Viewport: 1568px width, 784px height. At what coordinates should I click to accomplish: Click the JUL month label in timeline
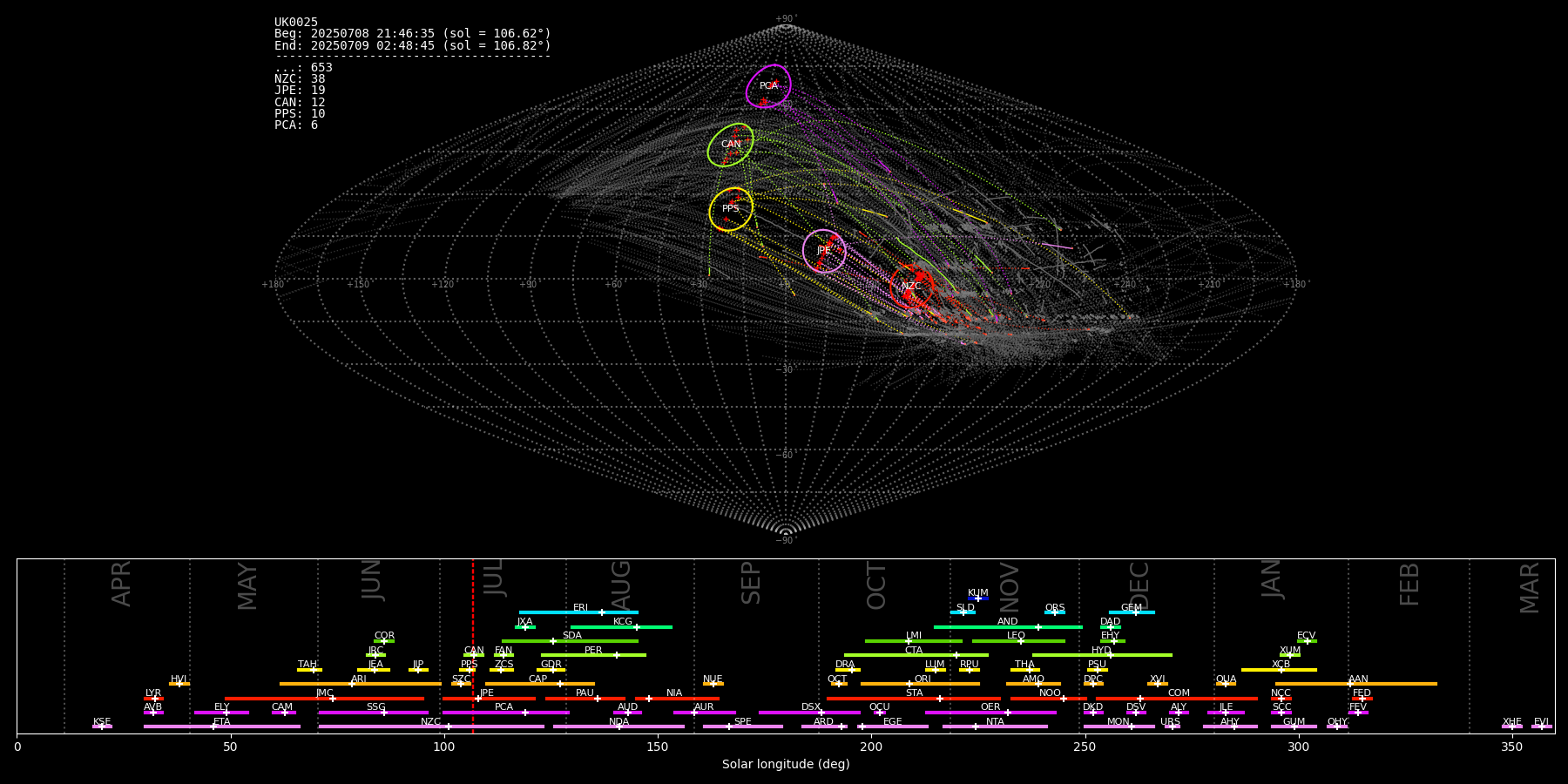click(494, 578)
